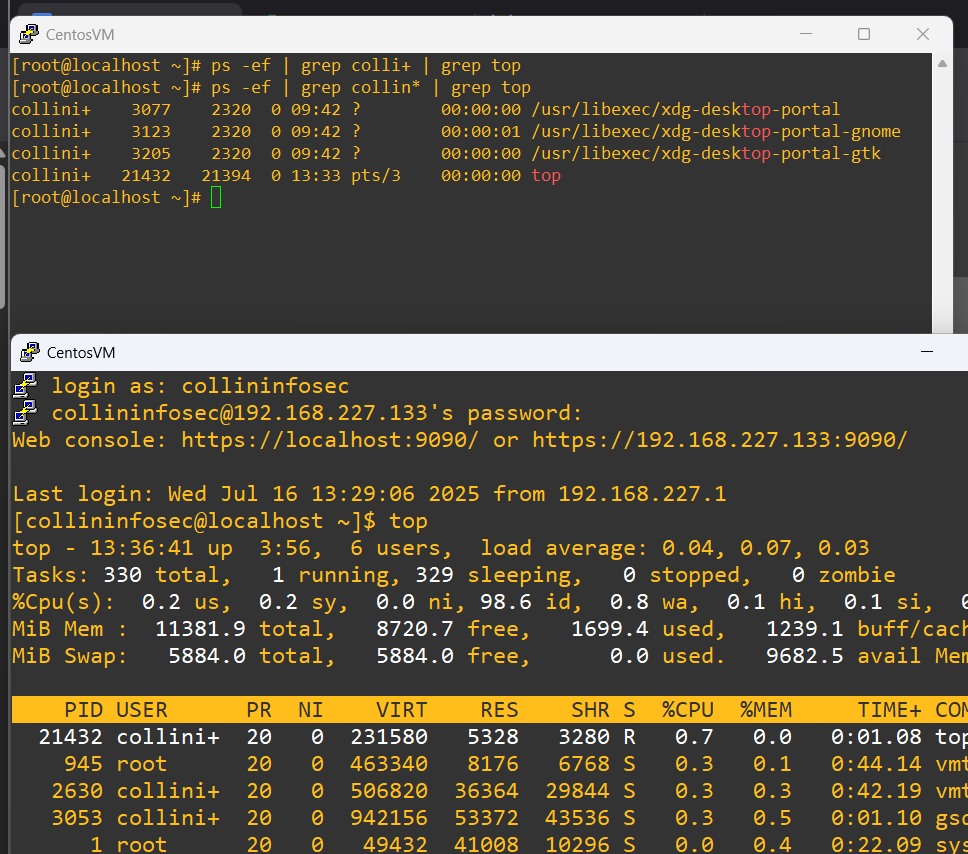Click the green cursor at the root prompt
The width and height of the screenshot is (968, 854).
[216, 198]
